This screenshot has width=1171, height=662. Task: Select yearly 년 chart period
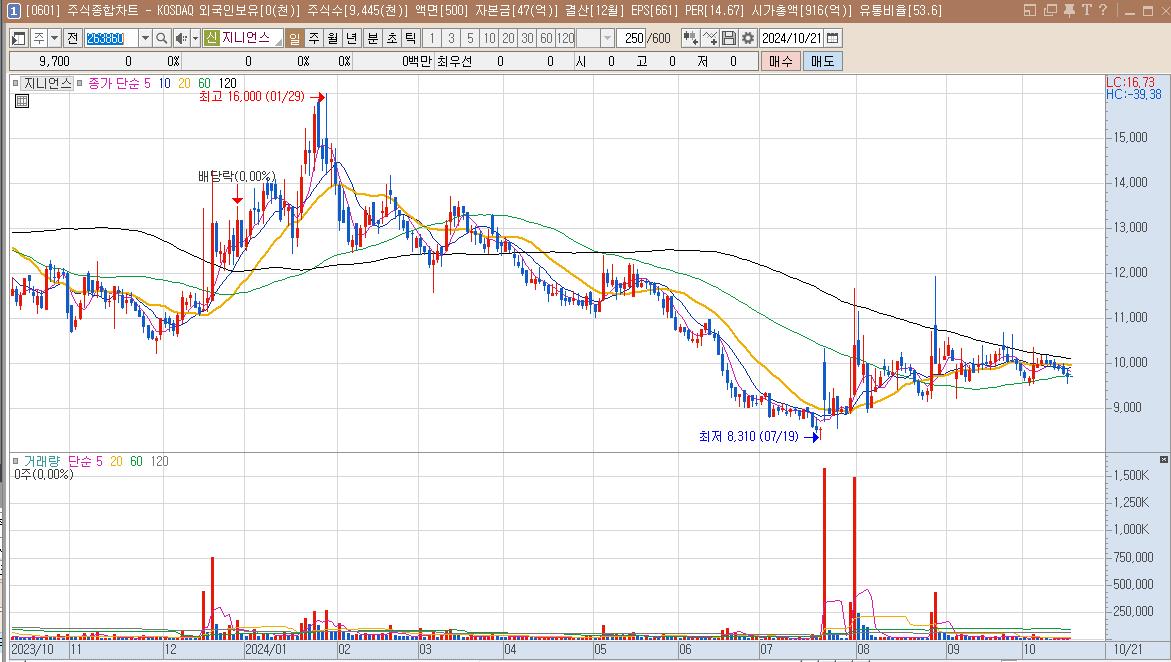352,38
